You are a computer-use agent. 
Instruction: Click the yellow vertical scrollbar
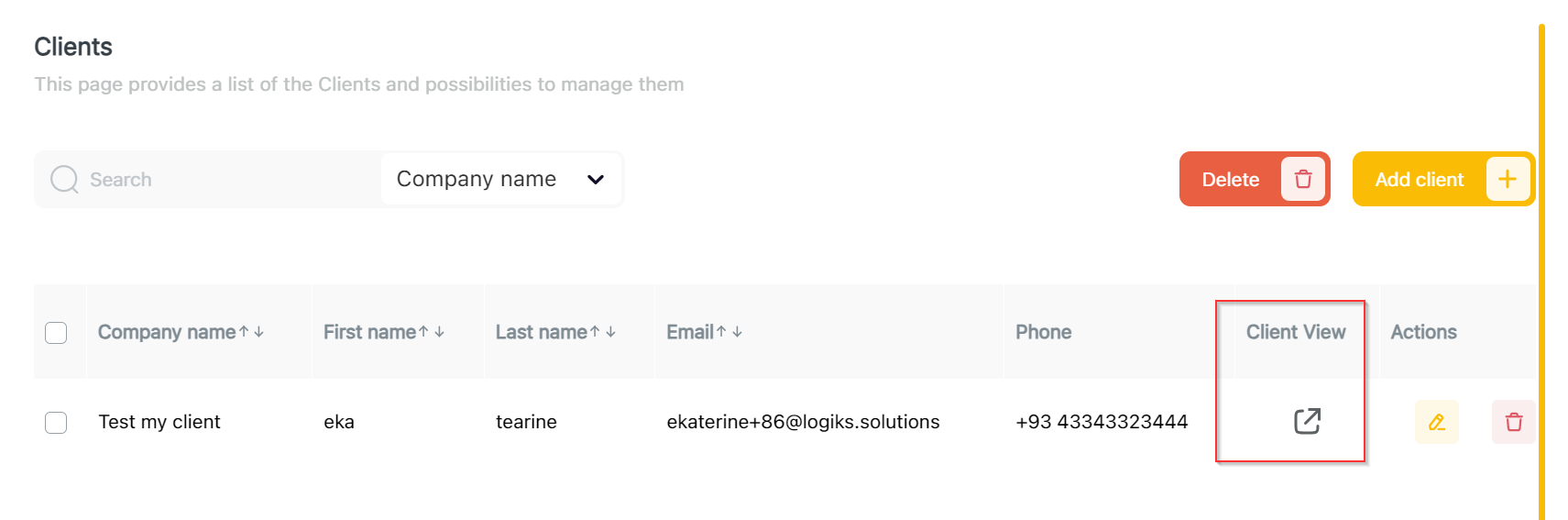point(1541,275)
